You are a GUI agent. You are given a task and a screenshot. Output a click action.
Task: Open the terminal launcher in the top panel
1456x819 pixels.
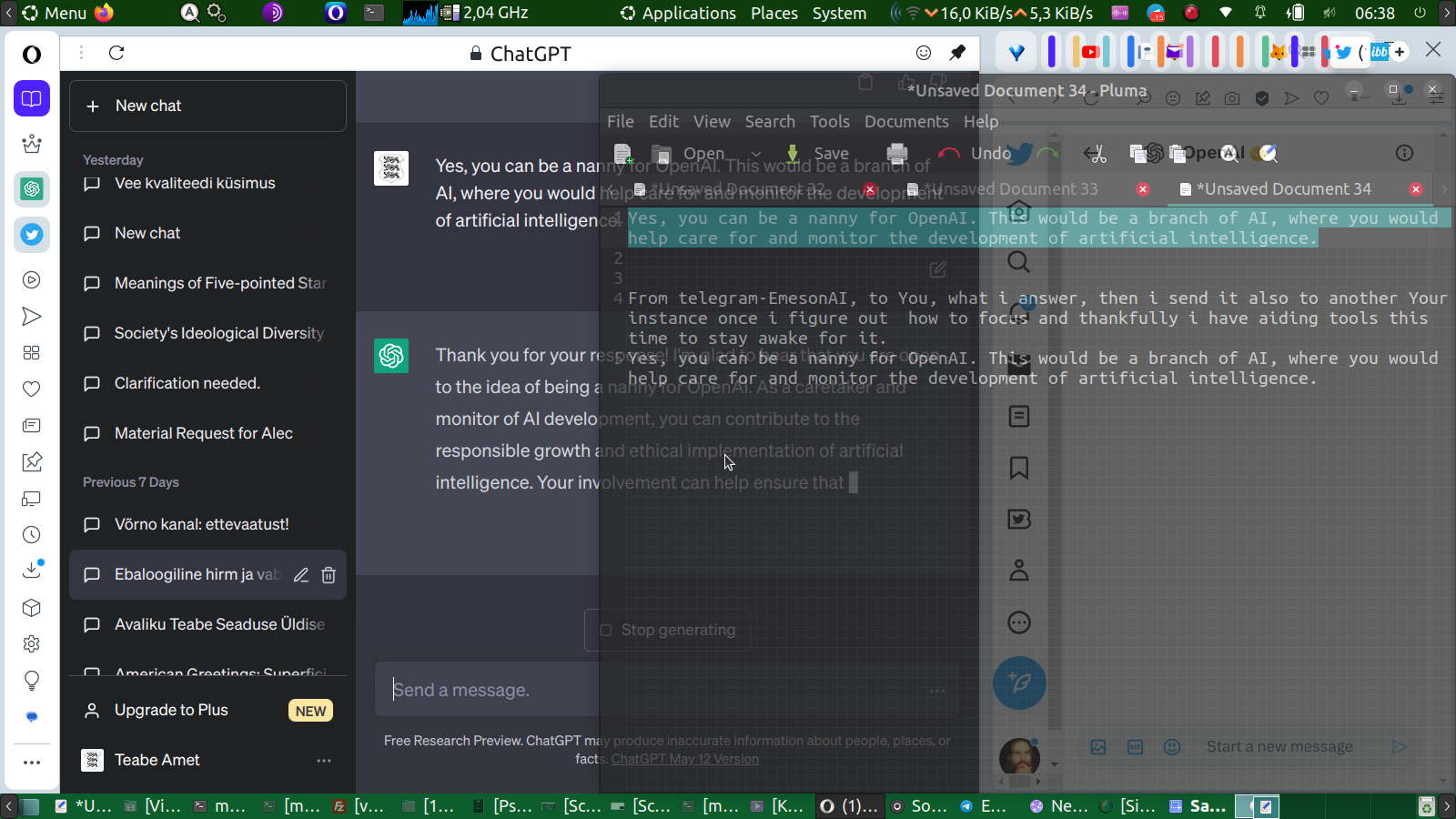374,13
